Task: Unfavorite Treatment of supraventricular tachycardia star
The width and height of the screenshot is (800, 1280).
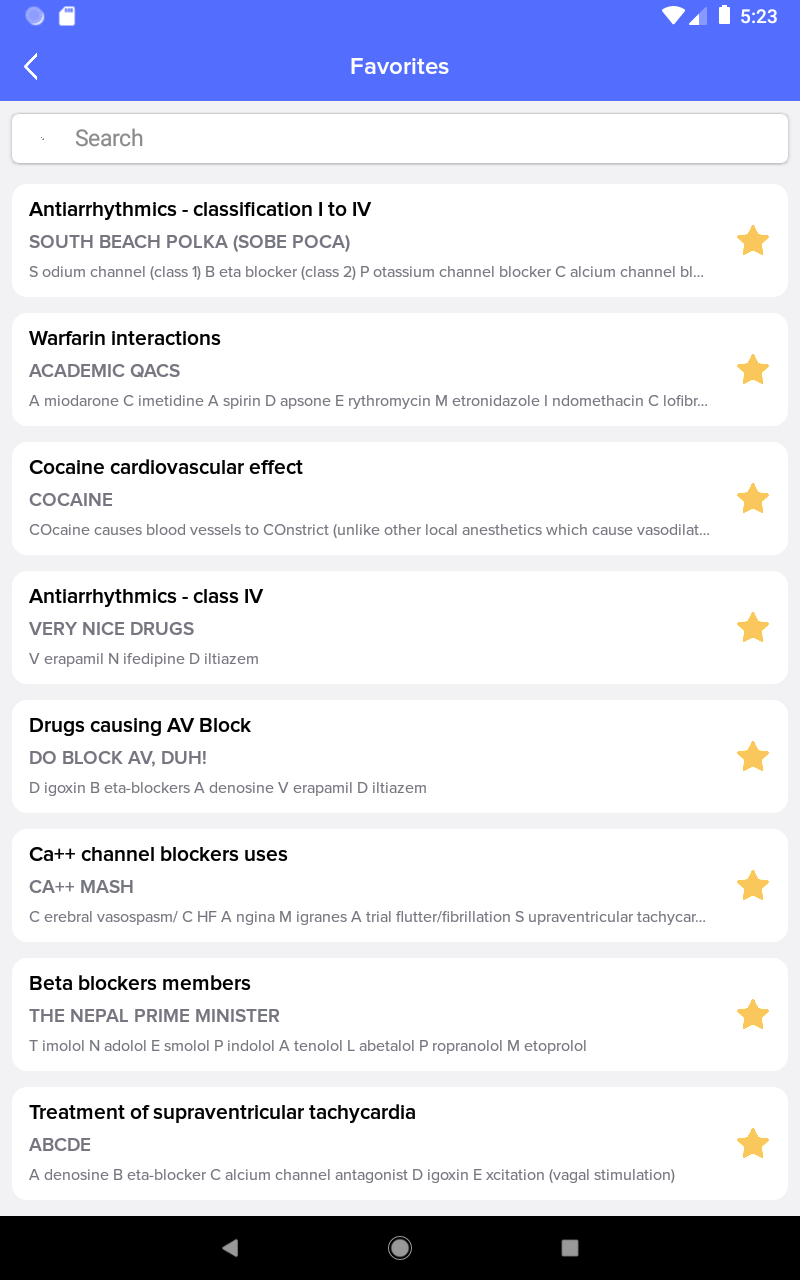Action: pyautogui.click(x=752, y=1143)
